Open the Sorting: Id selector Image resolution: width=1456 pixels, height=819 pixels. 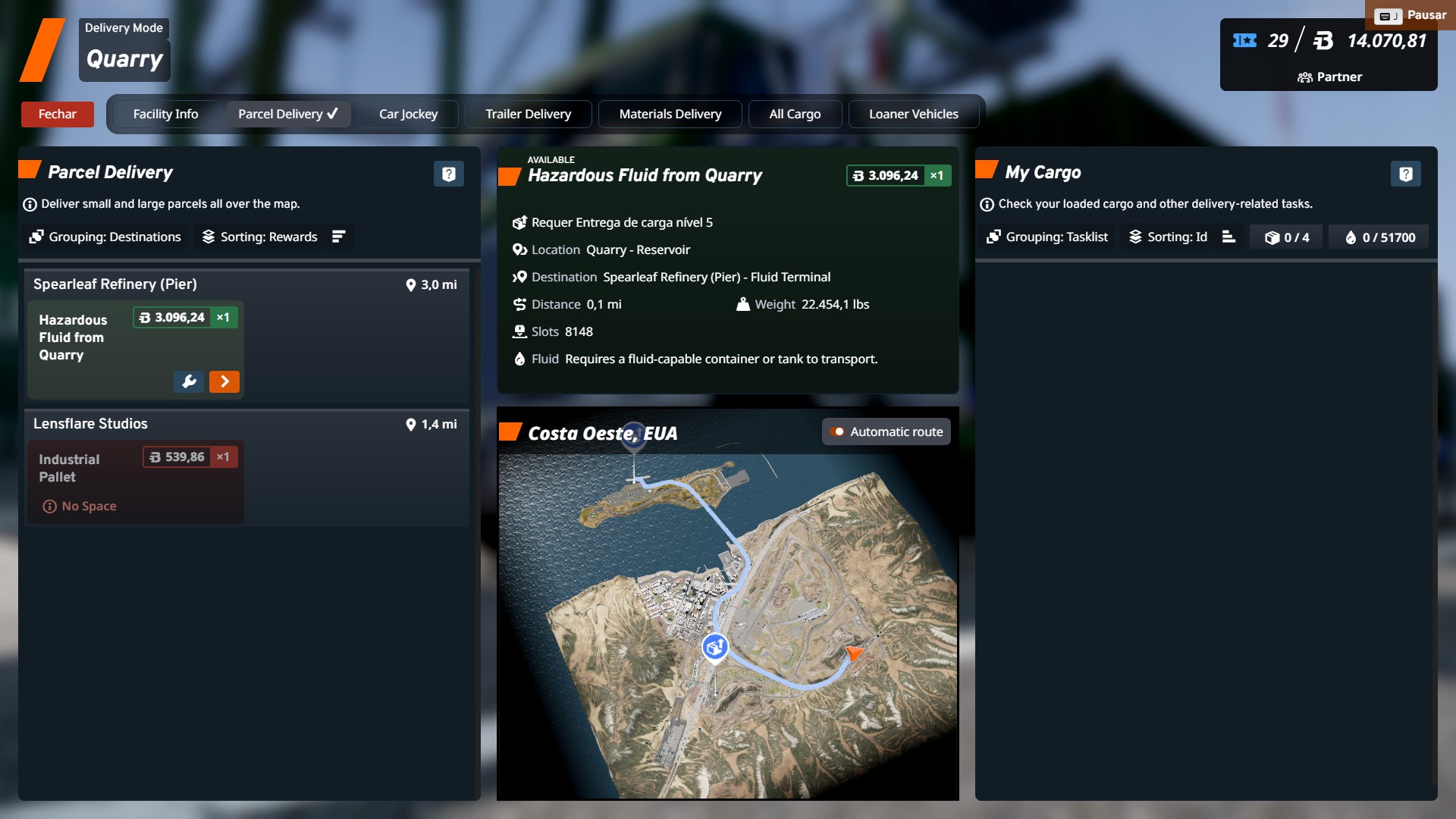[1168, 237]
